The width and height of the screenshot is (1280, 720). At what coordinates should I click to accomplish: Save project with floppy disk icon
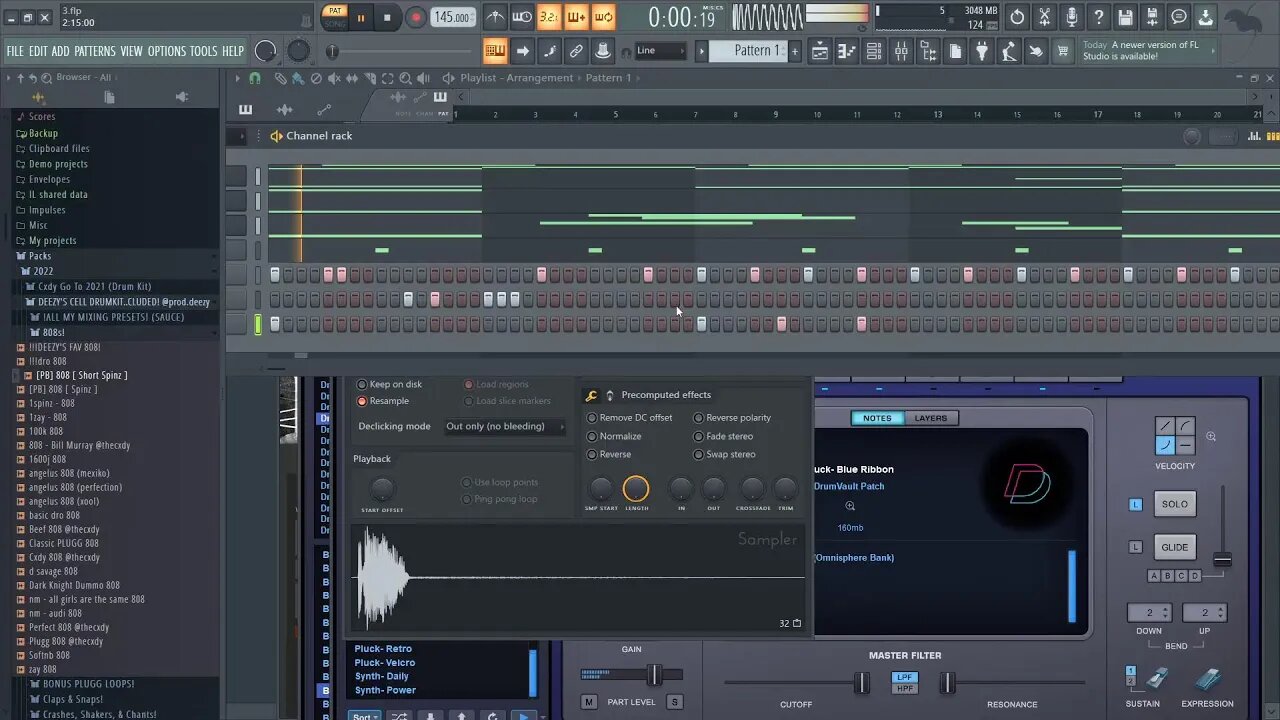pyautogui.click(x=1125, y=17)
